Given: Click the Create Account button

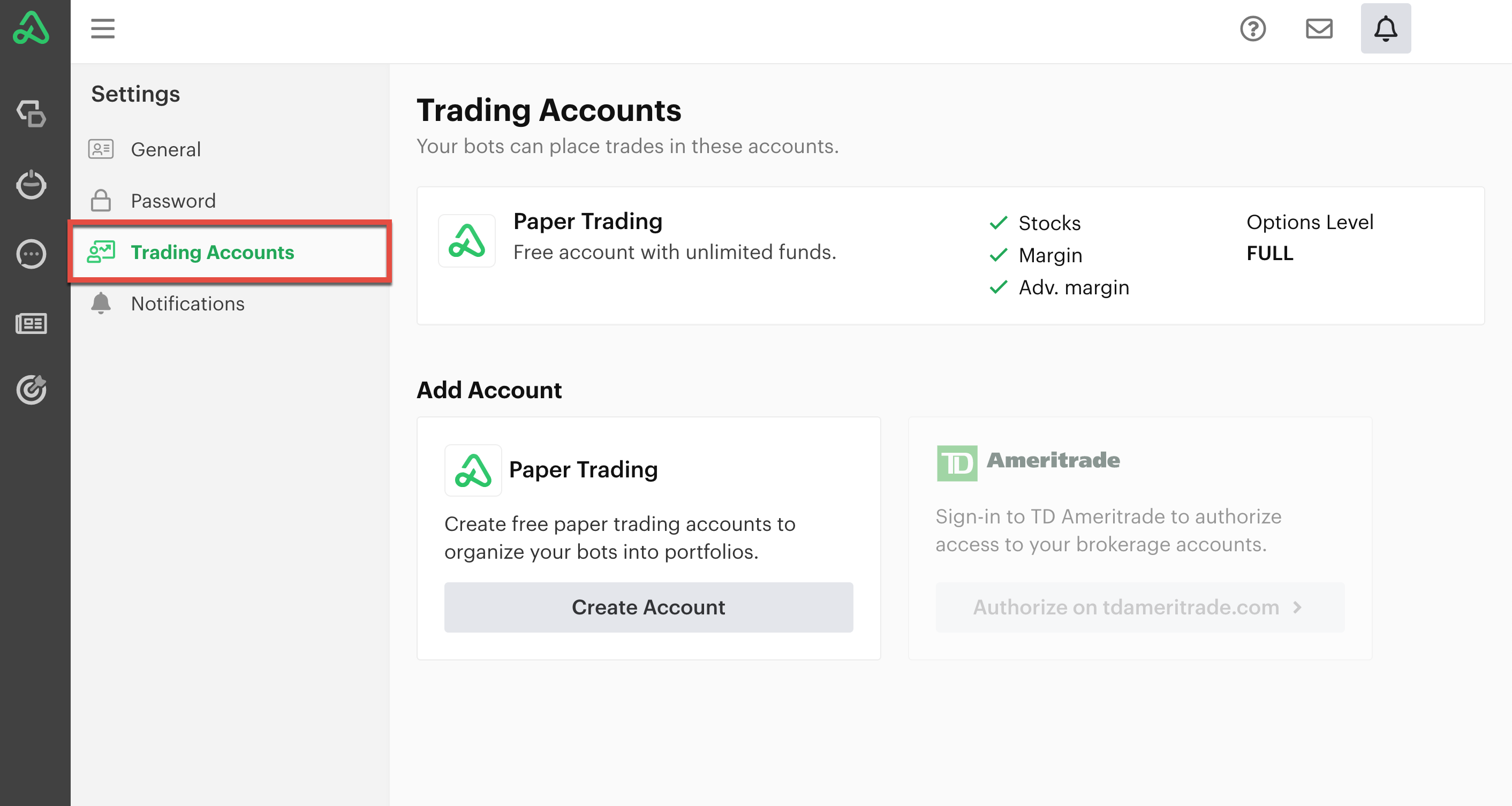Looking at the screenshot, I should 648,608.
